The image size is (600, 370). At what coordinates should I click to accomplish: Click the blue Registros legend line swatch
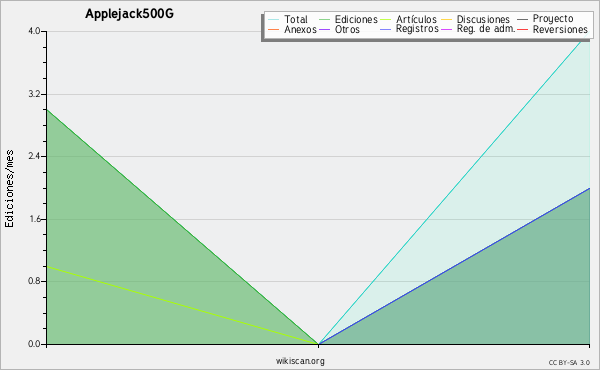(x=385, y=29)
